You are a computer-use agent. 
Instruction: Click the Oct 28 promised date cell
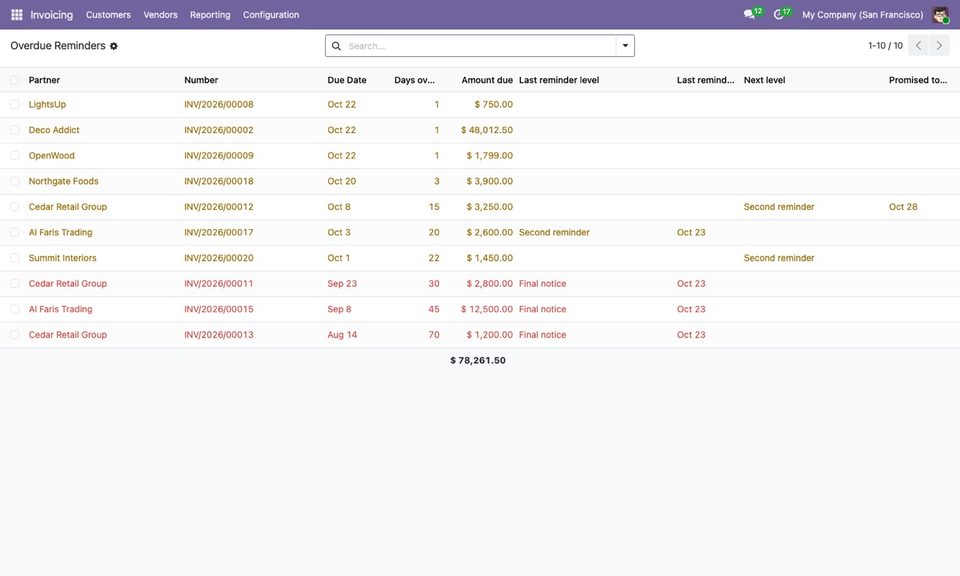[x=903, y=207]
